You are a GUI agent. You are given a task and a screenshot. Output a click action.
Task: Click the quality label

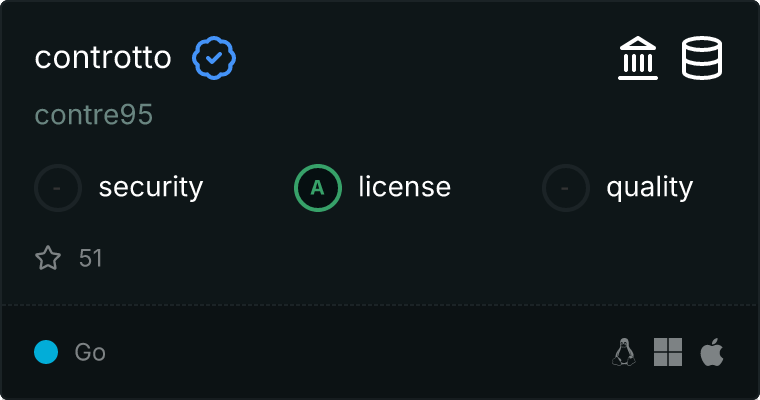[649, 187]
